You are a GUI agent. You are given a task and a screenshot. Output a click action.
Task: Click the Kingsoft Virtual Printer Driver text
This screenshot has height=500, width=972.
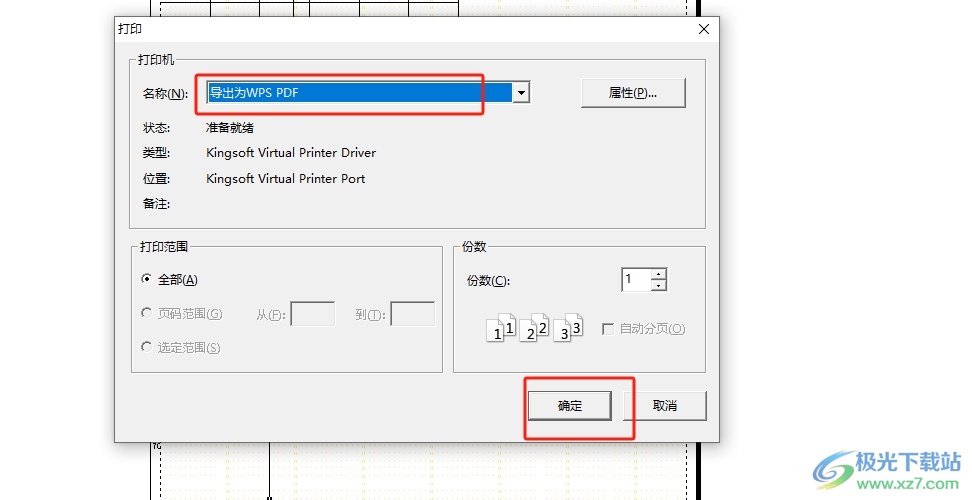(291, 152)
